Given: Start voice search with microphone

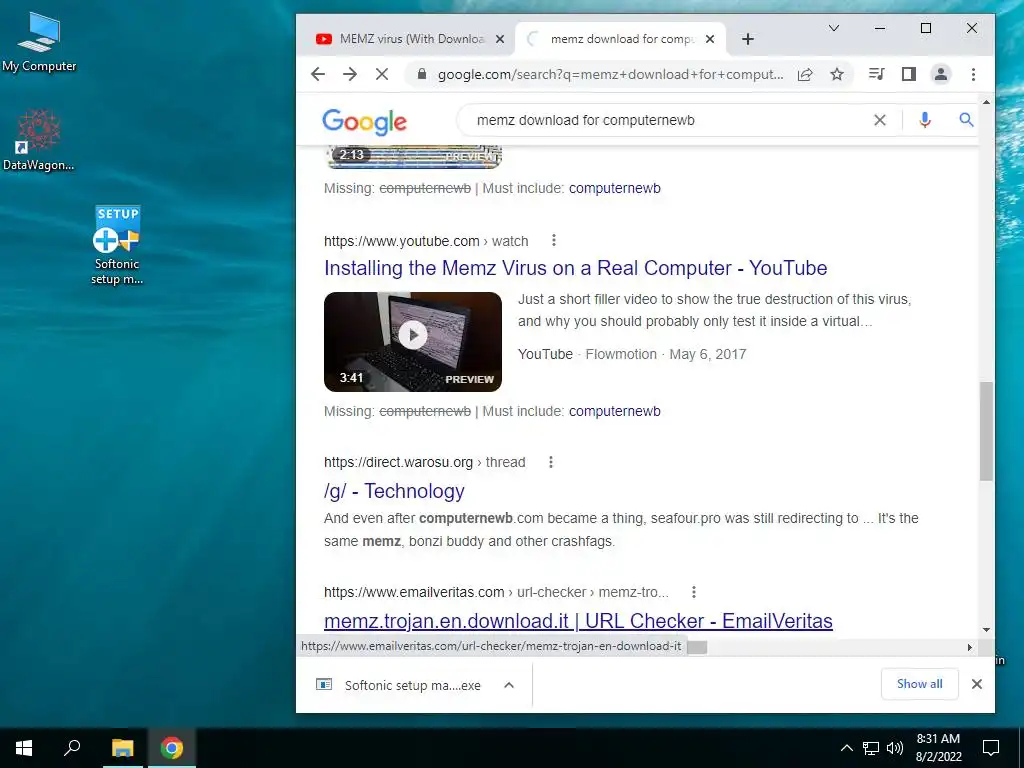Looking at the screenshot, I should (x=924, y=120).
